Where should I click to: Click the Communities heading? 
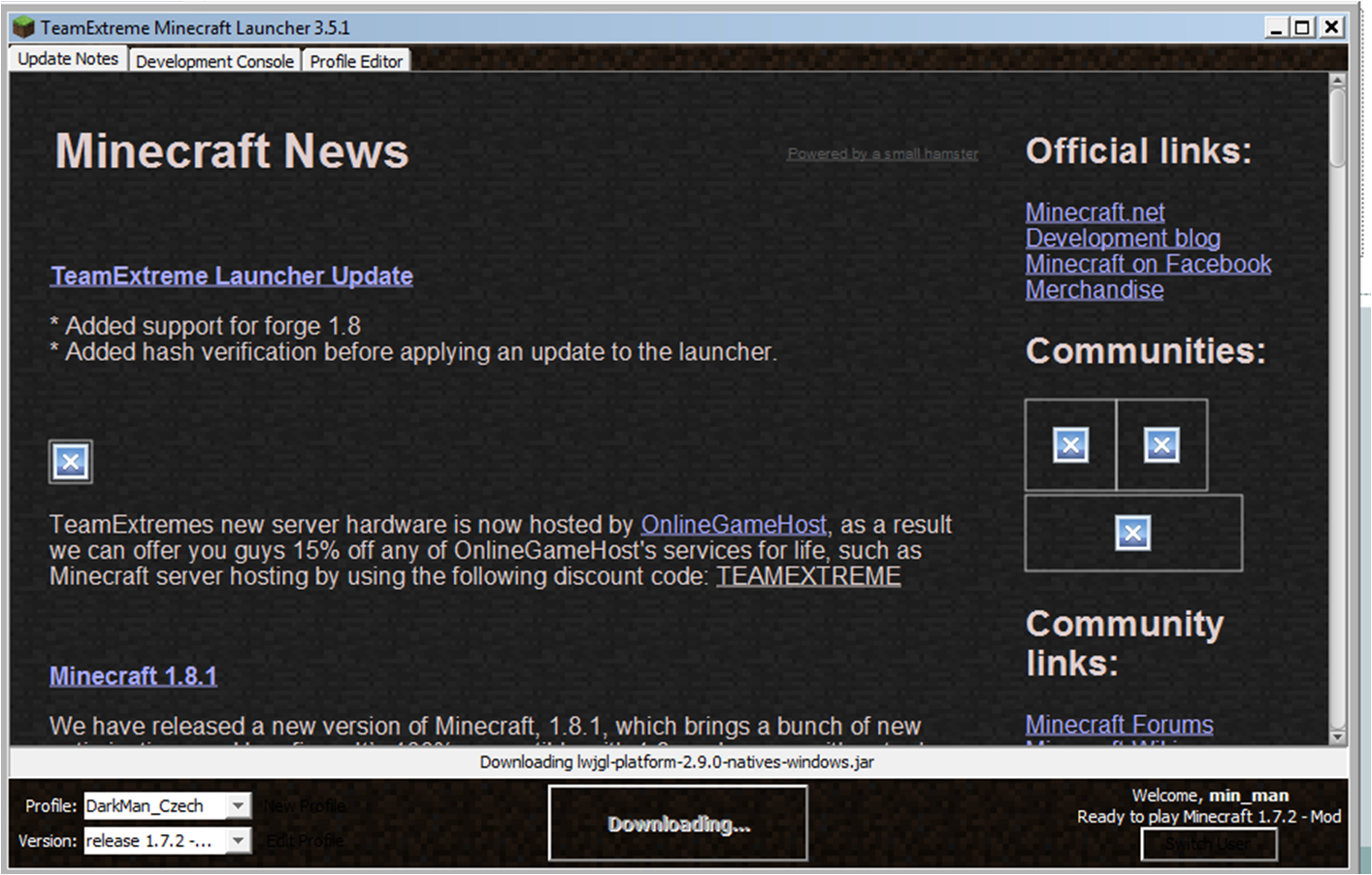click(1146, 351)
